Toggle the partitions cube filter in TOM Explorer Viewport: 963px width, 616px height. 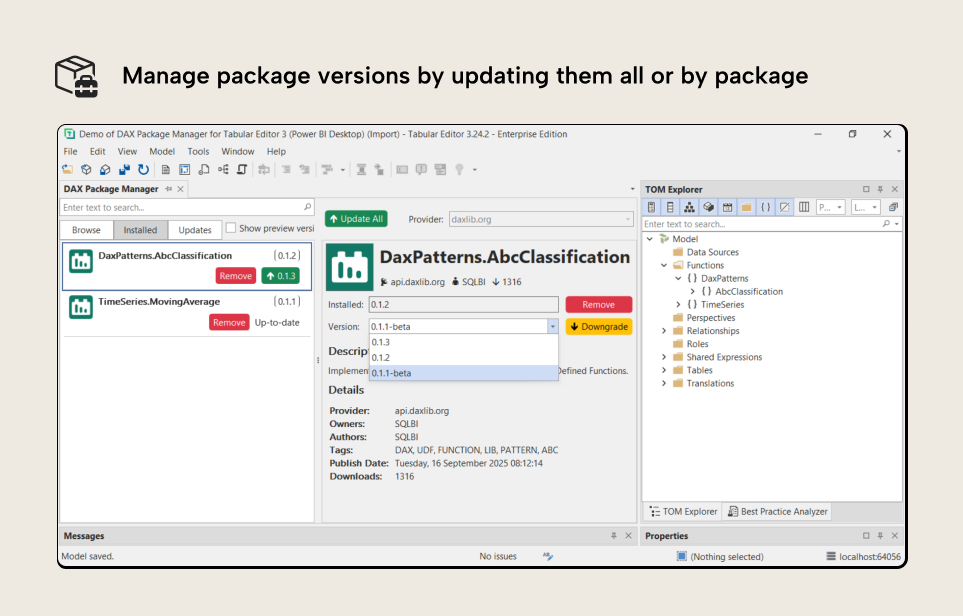(709, 207)
